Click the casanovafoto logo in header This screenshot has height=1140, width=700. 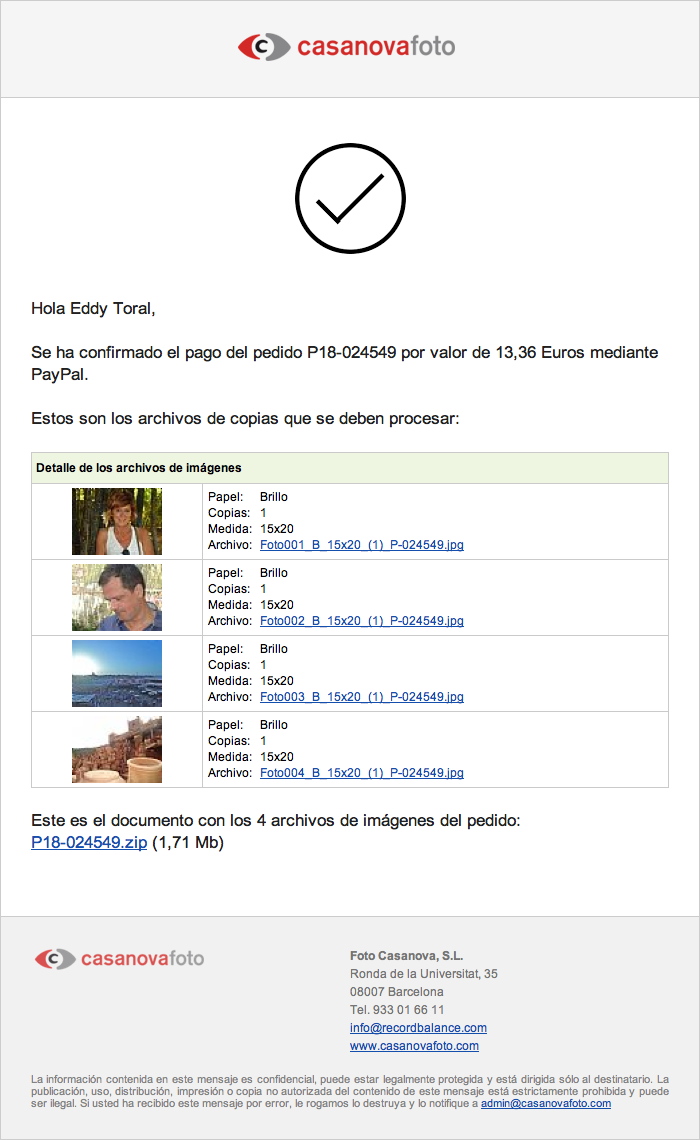(x=346, y=46)
